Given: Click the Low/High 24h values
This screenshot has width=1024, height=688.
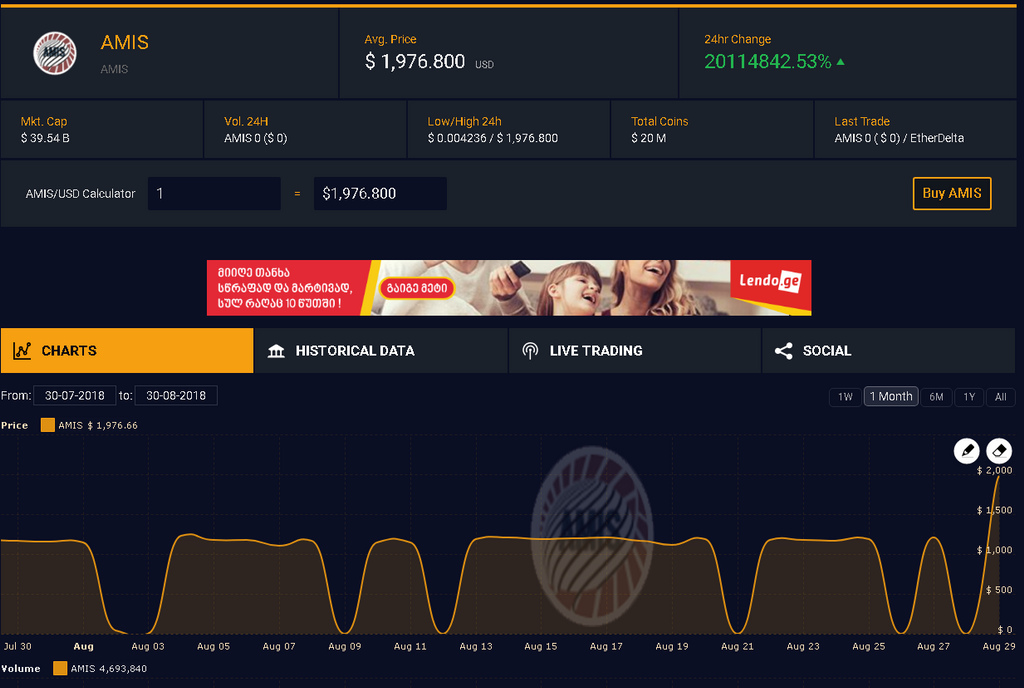Looking at the screenshot, I should pos(492,138).
